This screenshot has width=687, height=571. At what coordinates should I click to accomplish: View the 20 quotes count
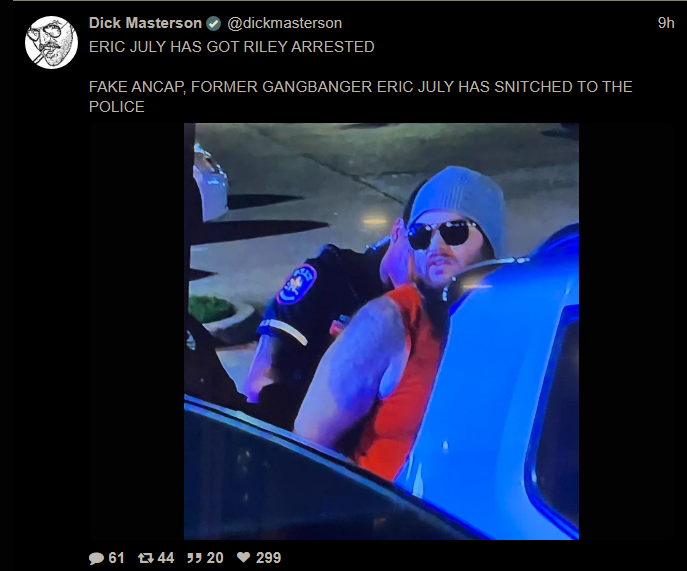tap(215, 557)
